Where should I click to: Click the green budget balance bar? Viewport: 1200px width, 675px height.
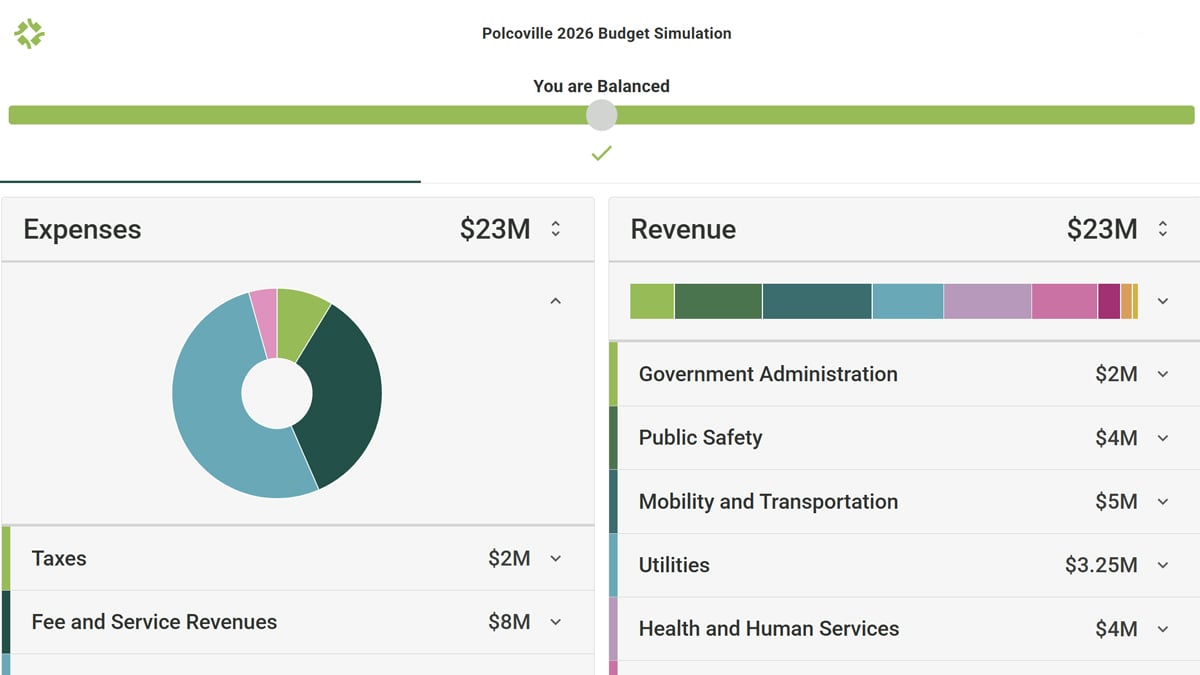pyautogui.click(x=601, y=115)
